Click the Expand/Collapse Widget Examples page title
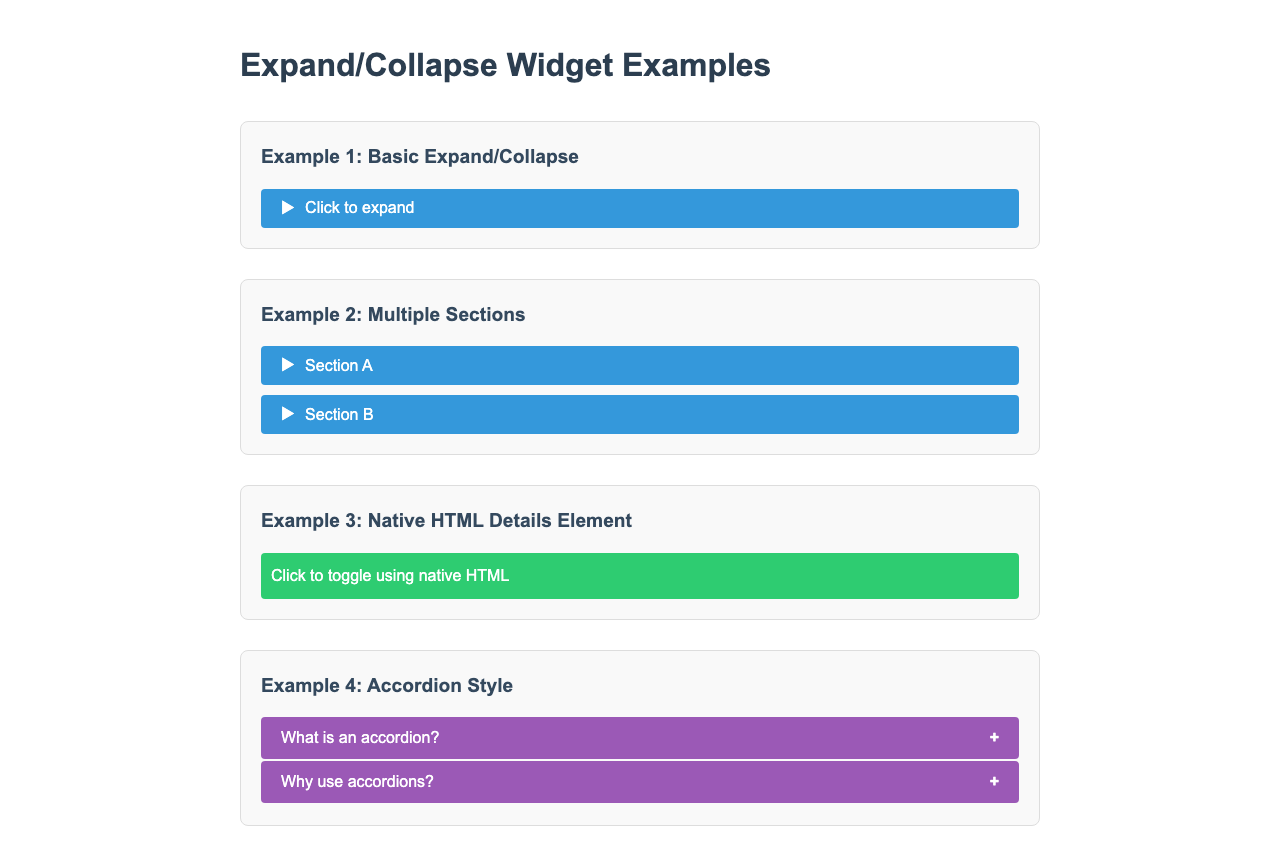The height and width of the screenshot is (866, 1280). pos(505,66)
